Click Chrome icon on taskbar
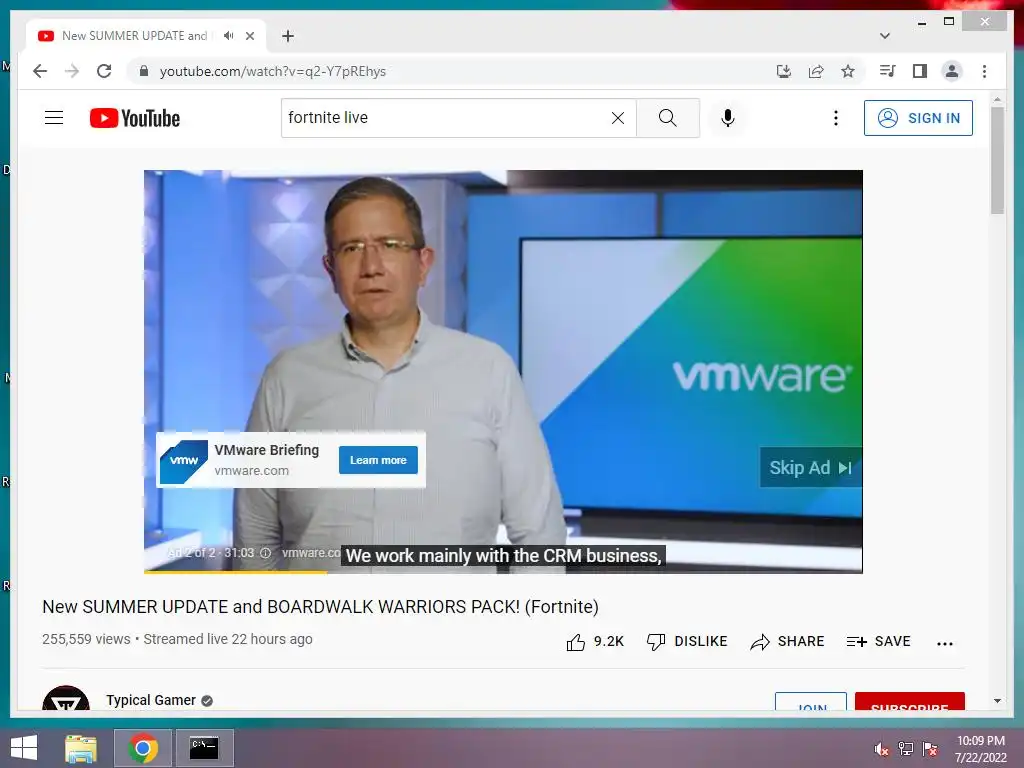Screen dimensions: 1024x768 [x=143, y=748]
